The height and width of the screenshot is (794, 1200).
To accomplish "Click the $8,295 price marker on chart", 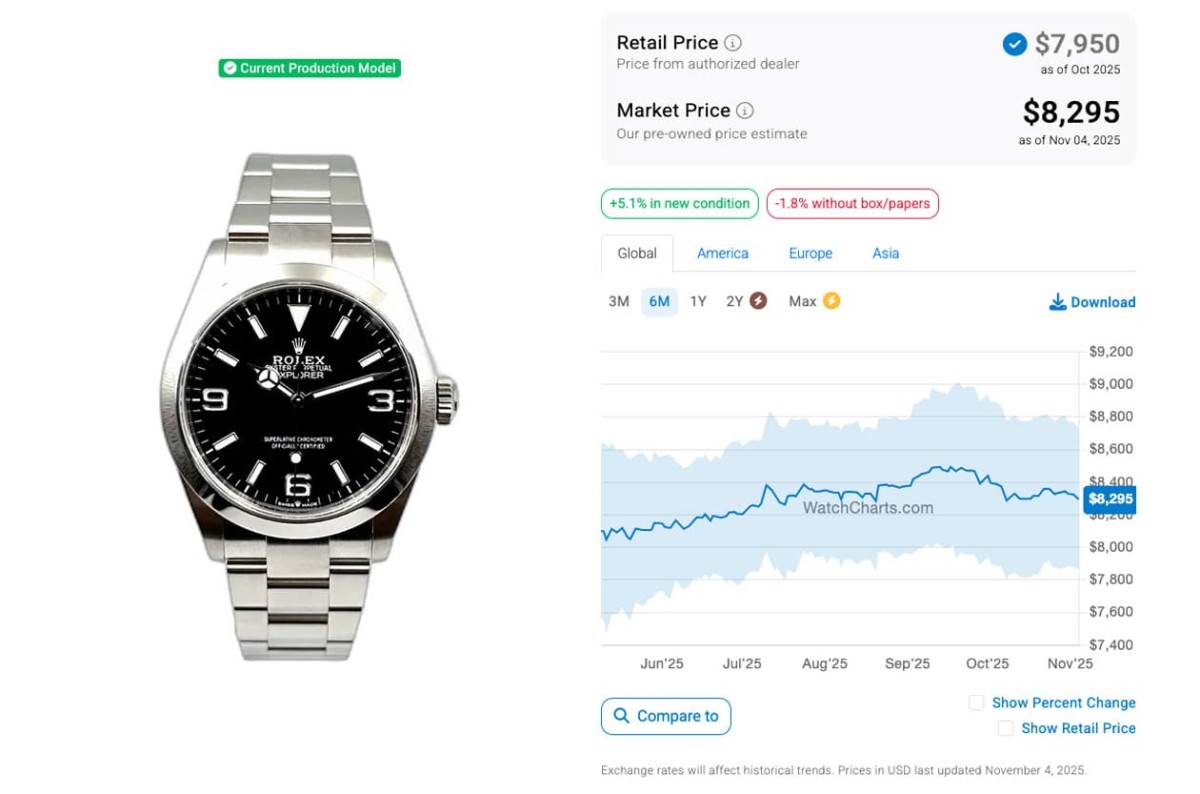I will (x=1110, y=499).
